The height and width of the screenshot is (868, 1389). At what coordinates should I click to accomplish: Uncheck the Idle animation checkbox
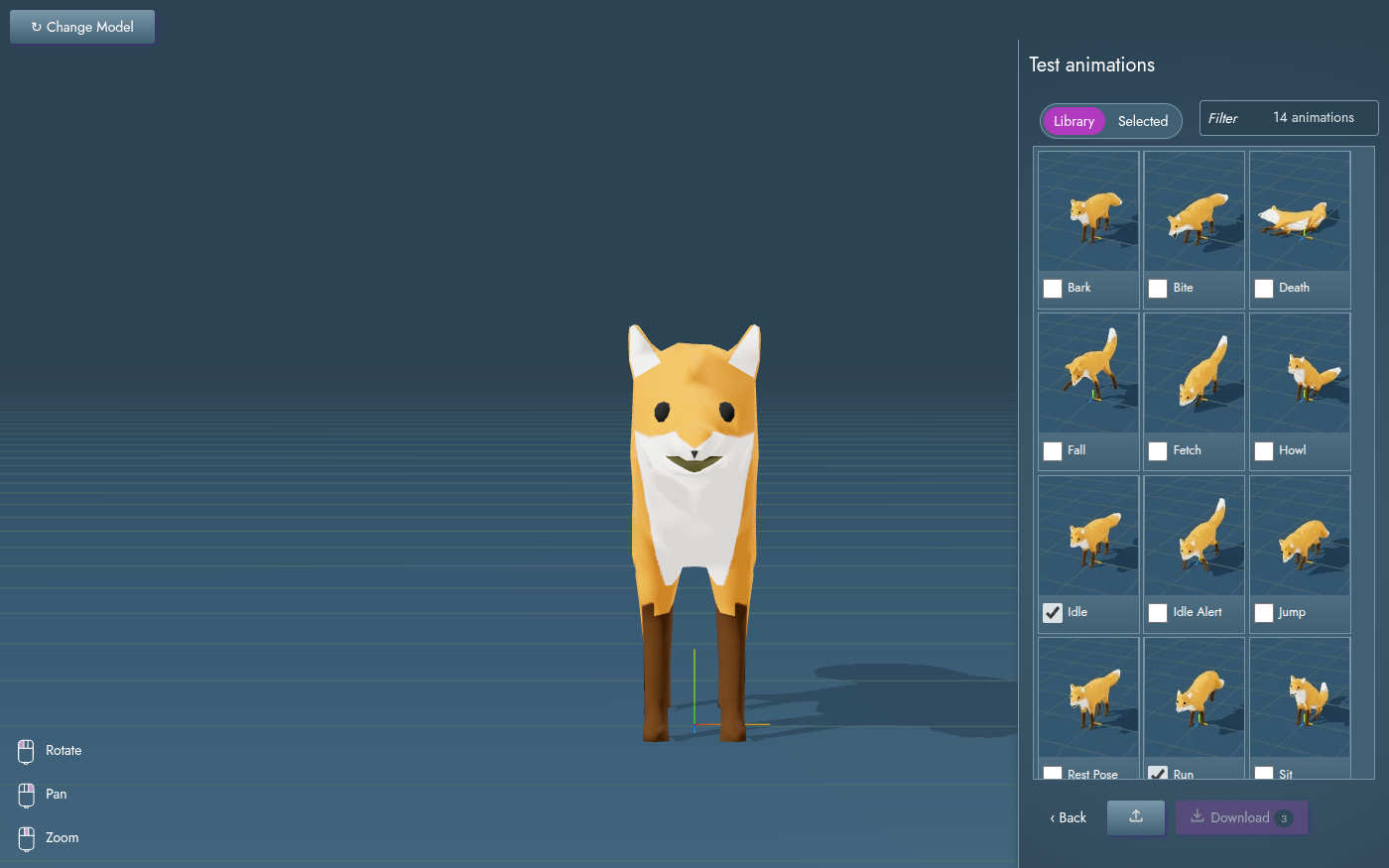[x=1053, y=613]
